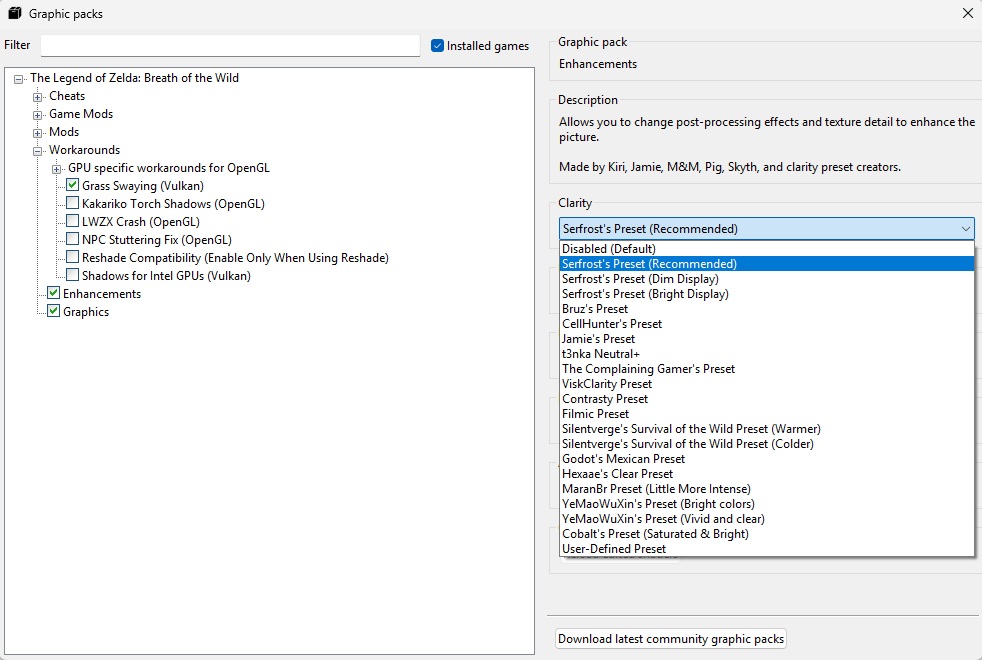Select Serfrost's Preset (Dim Display)
The image size is (982, 660).
pyautogui.click(x=767, y=279)
